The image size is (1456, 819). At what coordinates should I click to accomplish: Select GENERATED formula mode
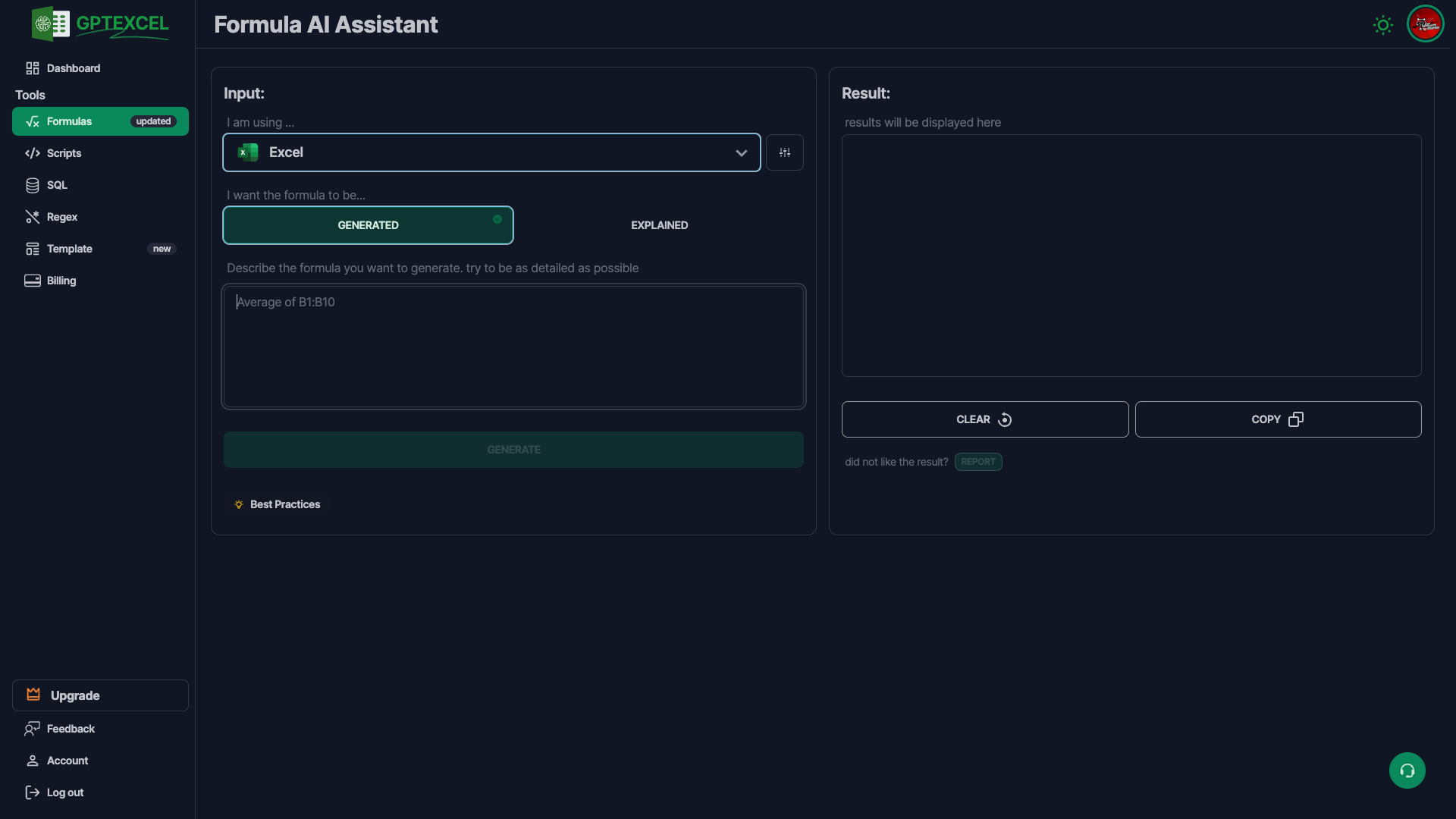(x=368, y=225)
